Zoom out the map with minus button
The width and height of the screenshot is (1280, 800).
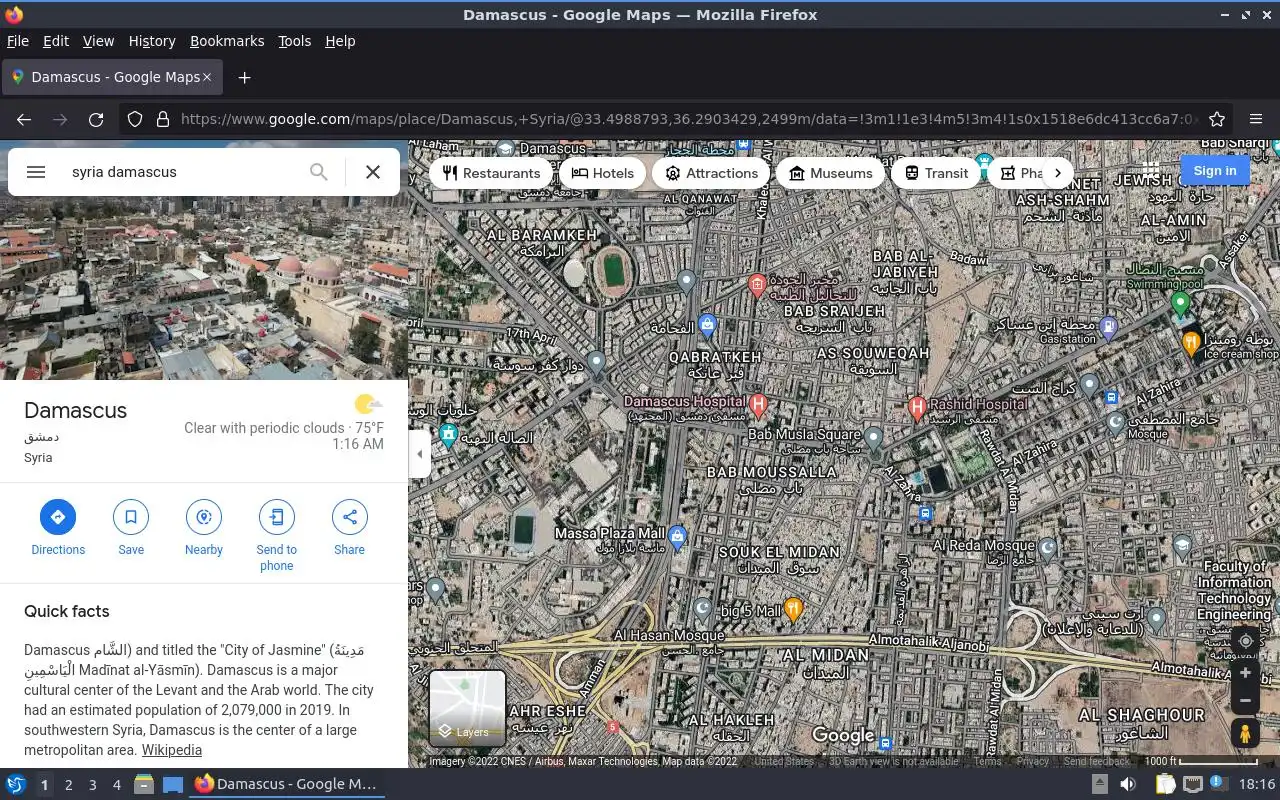(x=1245, y=701)
